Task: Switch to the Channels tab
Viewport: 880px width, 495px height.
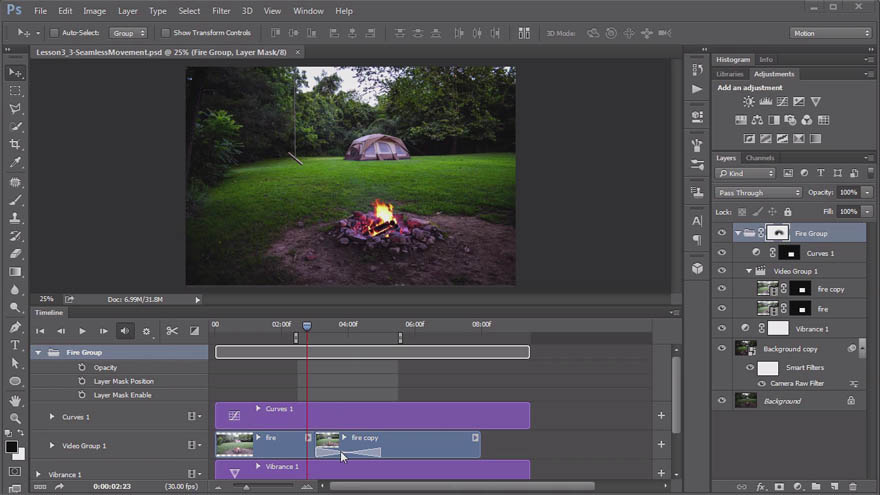Action: (x=760, y=158)
